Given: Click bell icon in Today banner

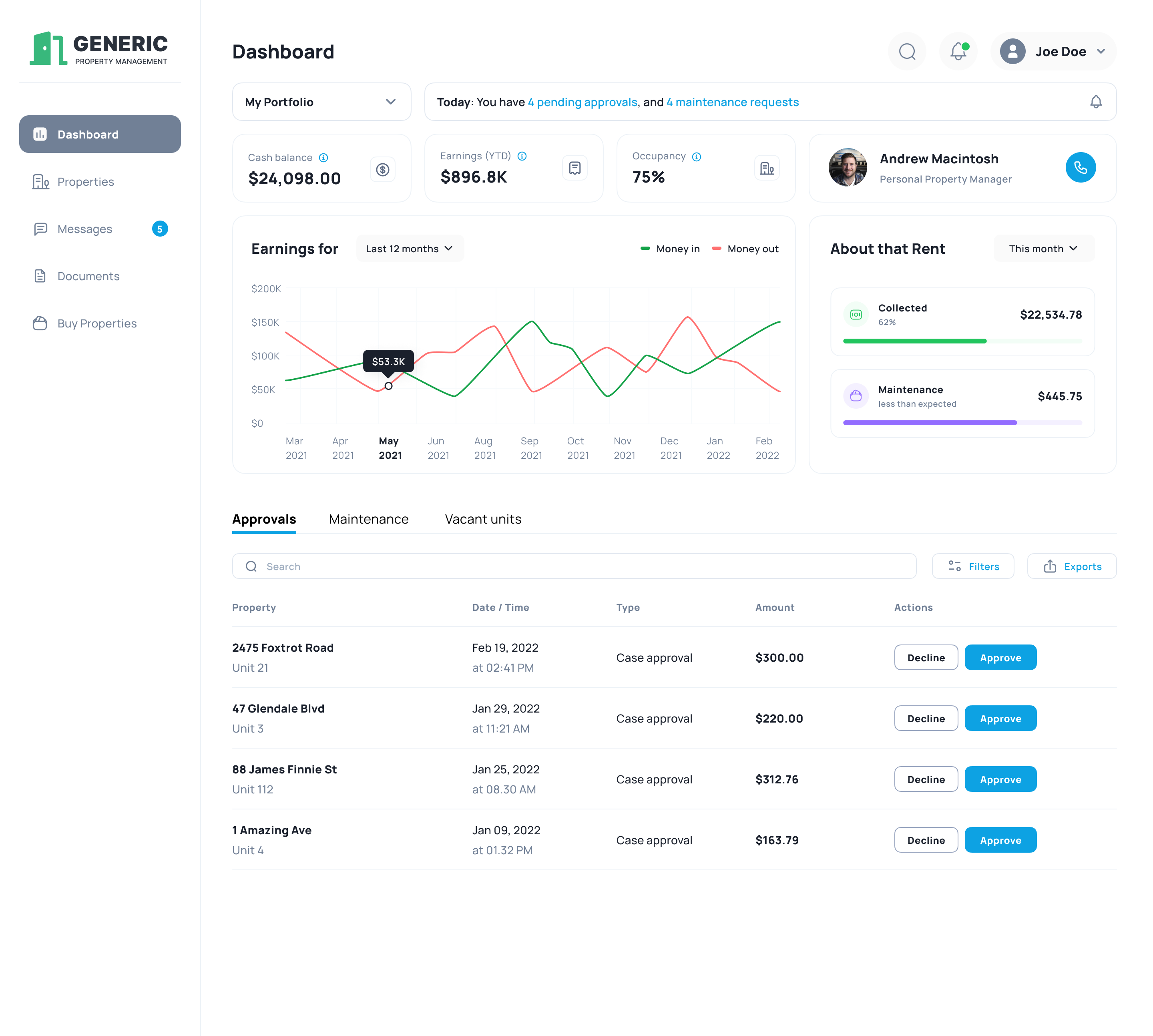Looking at the screenshot, I should [1095, 102].
